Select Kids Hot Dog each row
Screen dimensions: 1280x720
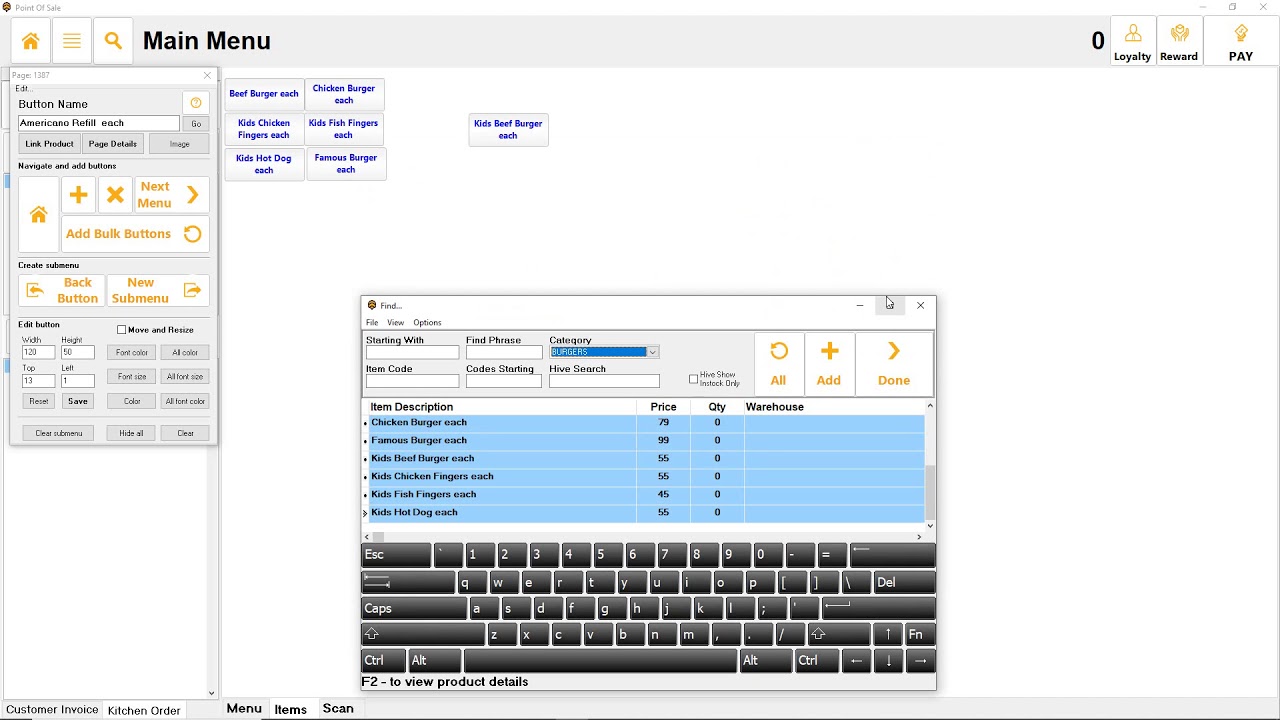(x=645, y=512)
